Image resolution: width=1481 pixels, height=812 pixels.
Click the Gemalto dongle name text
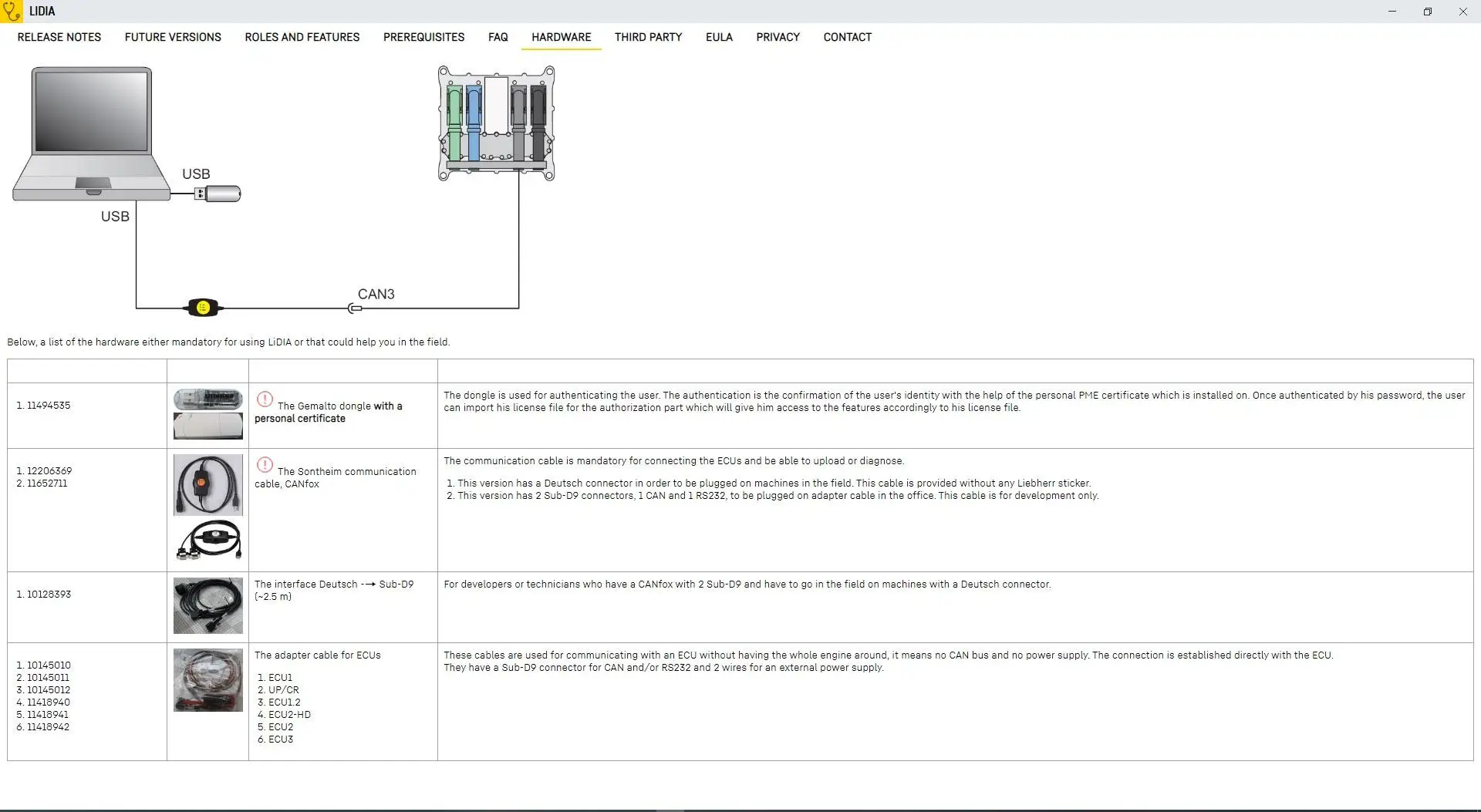[x=329, y=413]
